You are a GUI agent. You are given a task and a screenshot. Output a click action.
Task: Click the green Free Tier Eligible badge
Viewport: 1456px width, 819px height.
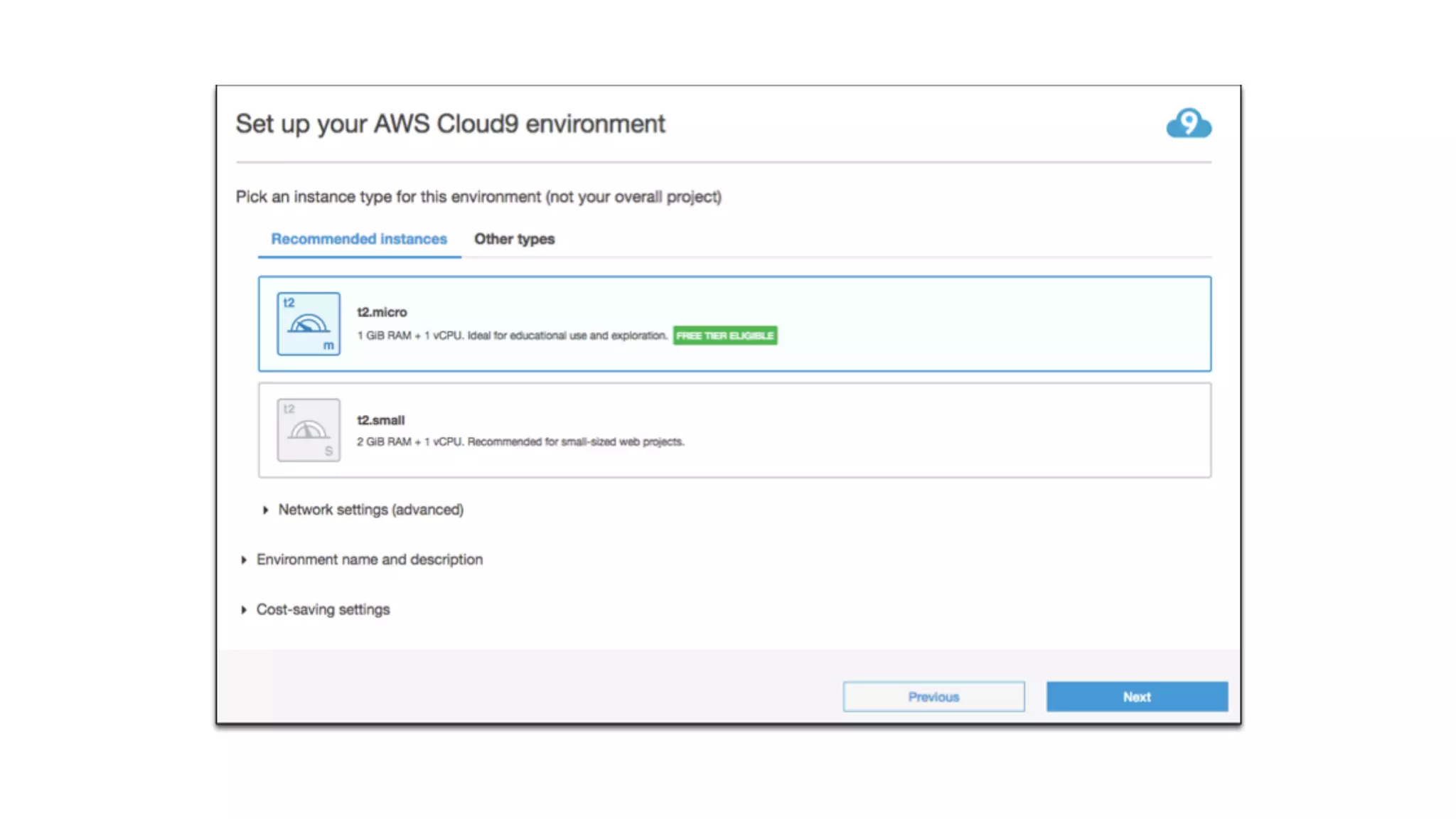tap(724, 336)
